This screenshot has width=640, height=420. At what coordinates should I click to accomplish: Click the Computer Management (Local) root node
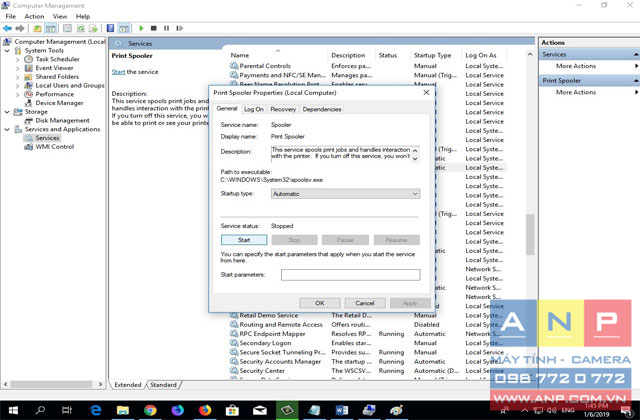point(60,42)
